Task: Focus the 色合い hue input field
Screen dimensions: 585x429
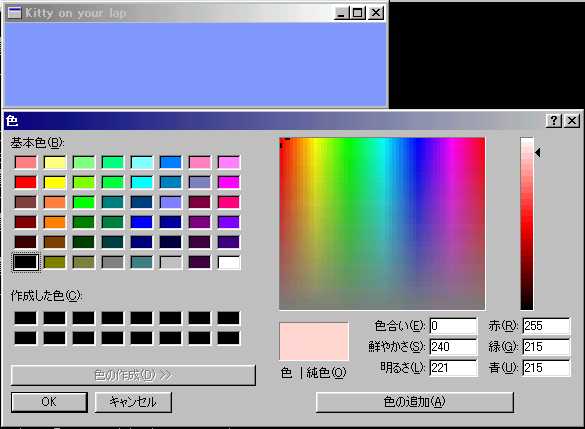Action: [x=453, y=326]
